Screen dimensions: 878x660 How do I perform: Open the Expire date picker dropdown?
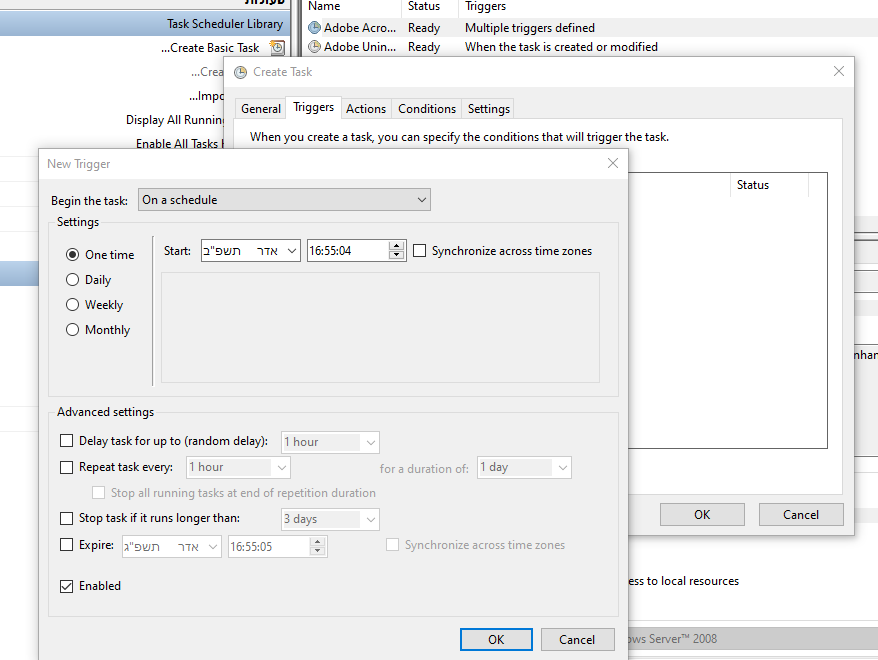(x=213, y=547)
